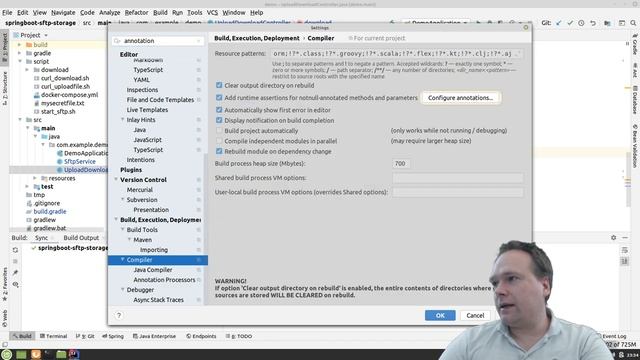Open the terminal from the taskbar
The image size is (640, 360).
coord(48,354)
